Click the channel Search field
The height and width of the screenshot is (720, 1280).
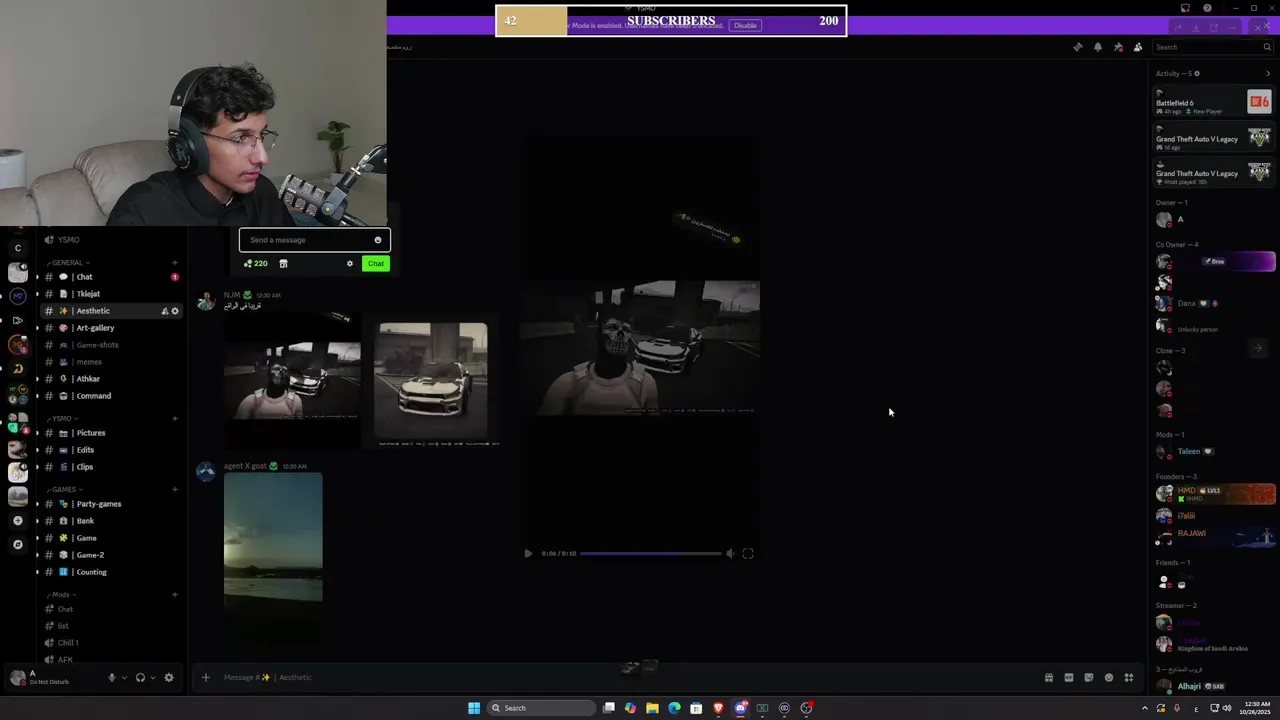(x=1212, y=47)
